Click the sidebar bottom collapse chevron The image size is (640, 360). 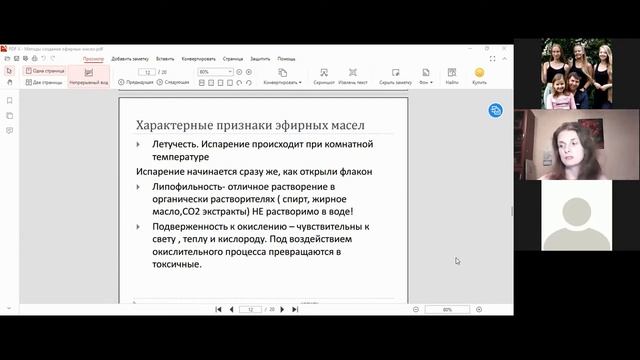9,309
